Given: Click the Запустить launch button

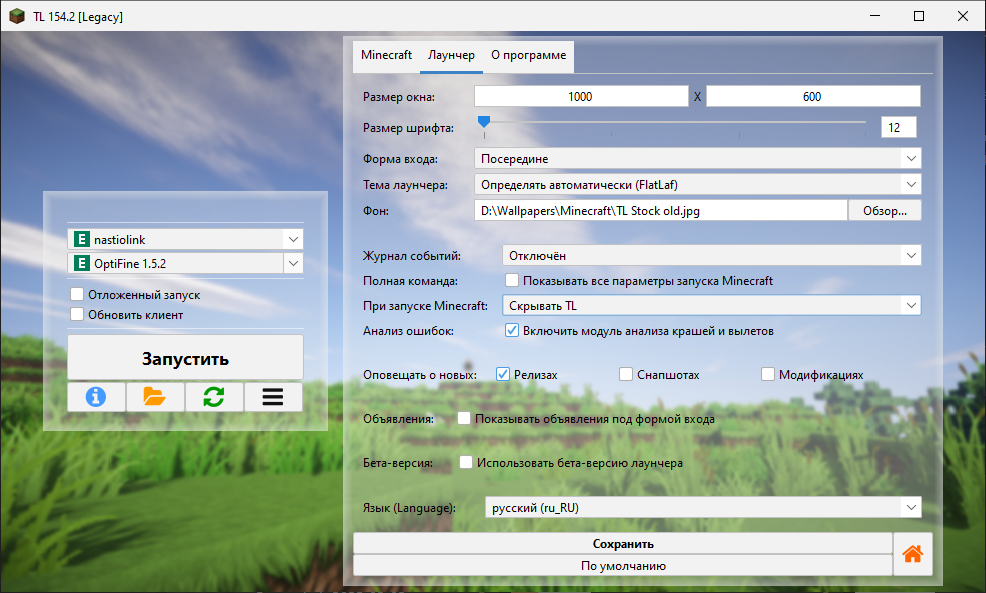Looking at the screenshot, I should pos(185,358).
